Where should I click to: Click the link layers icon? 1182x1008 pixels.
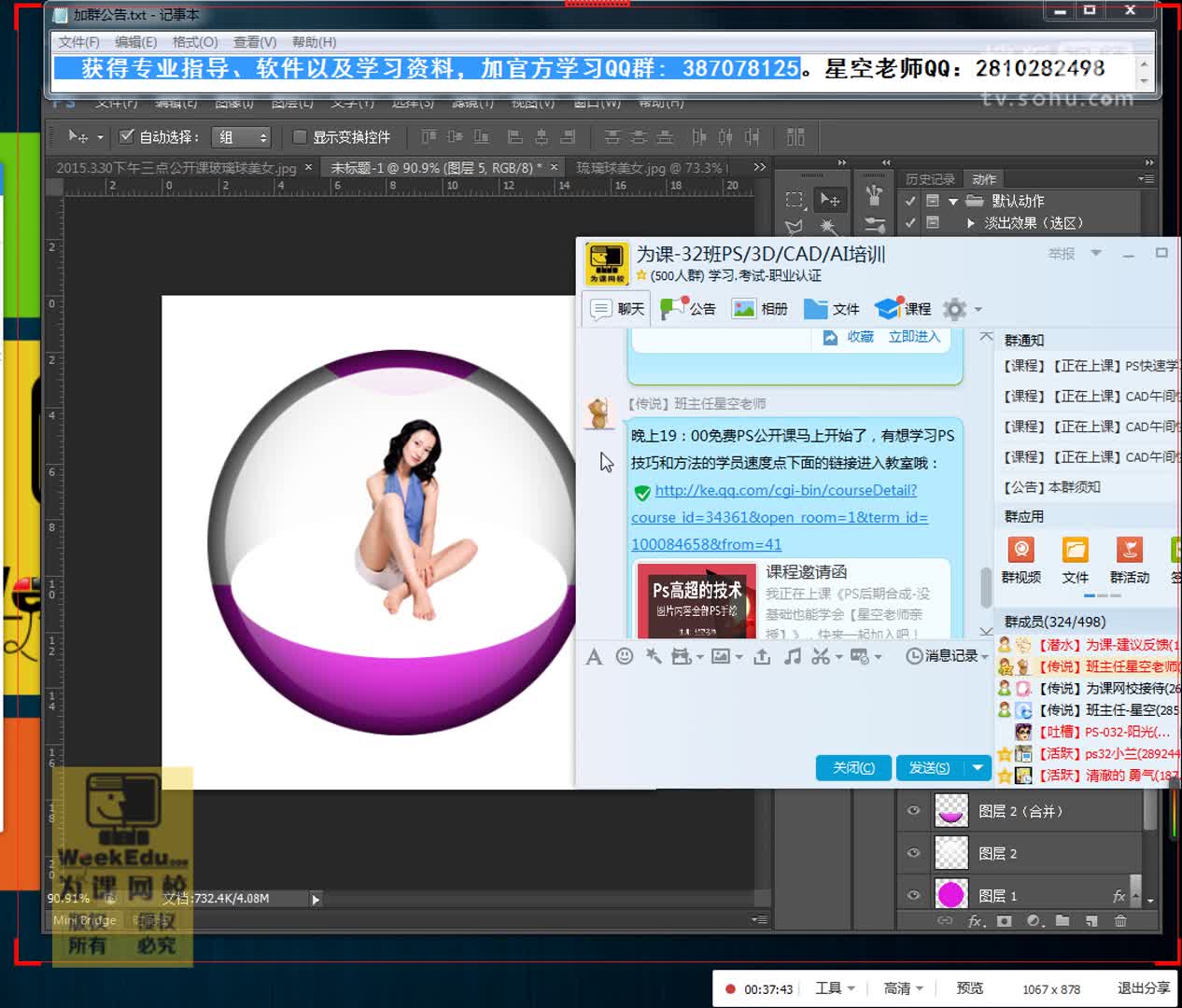point(945,921)
